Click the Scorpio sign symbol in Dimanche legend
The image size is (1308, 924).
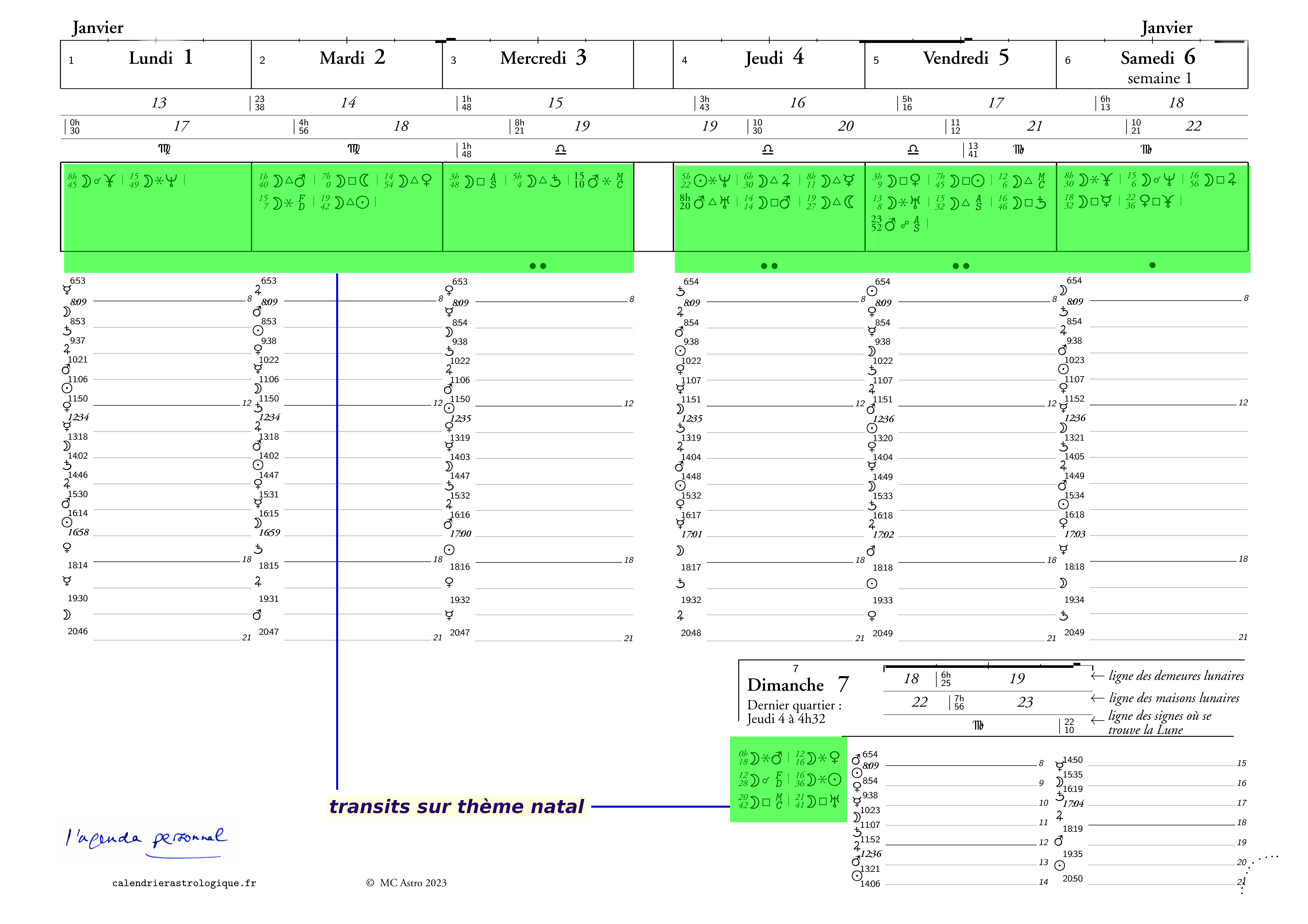pyautogui.click(x=978, y=725)
